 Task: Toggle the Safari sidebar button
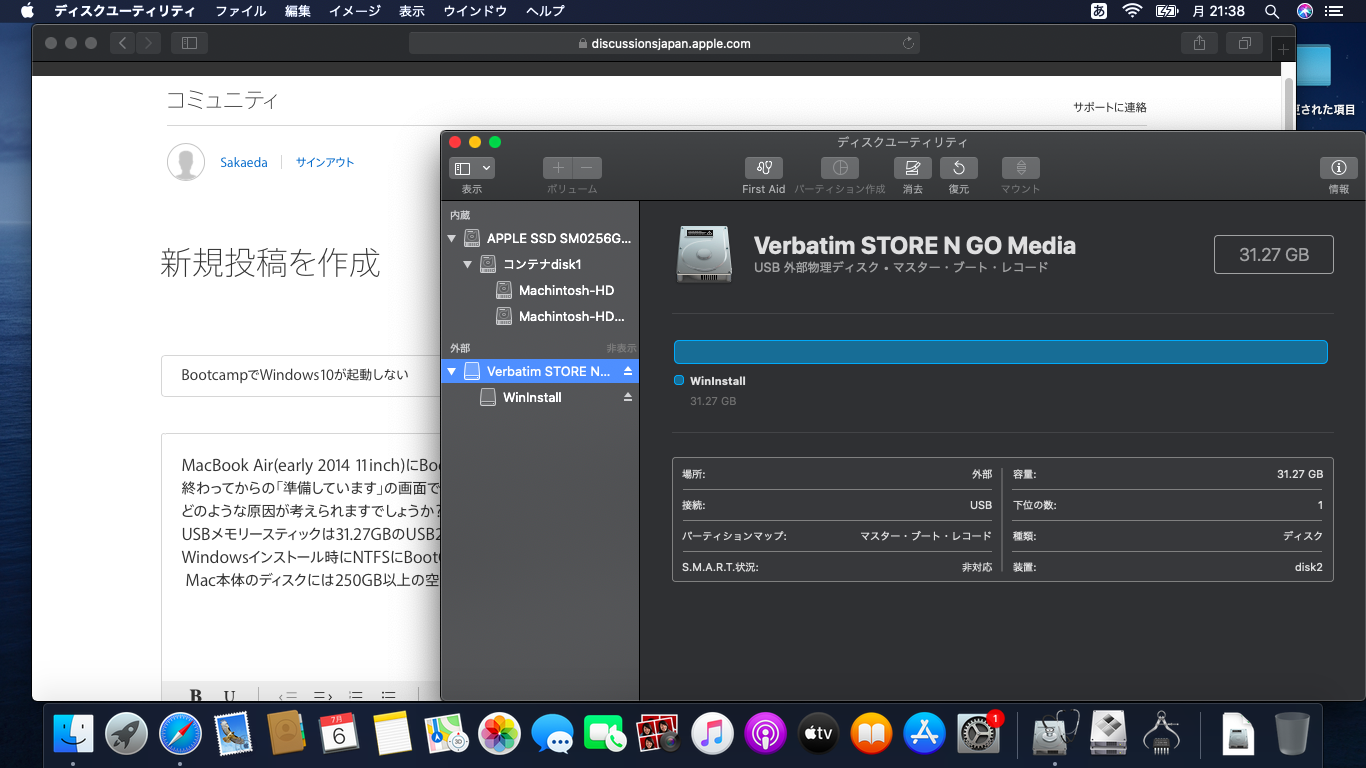(x=189, y=43)
